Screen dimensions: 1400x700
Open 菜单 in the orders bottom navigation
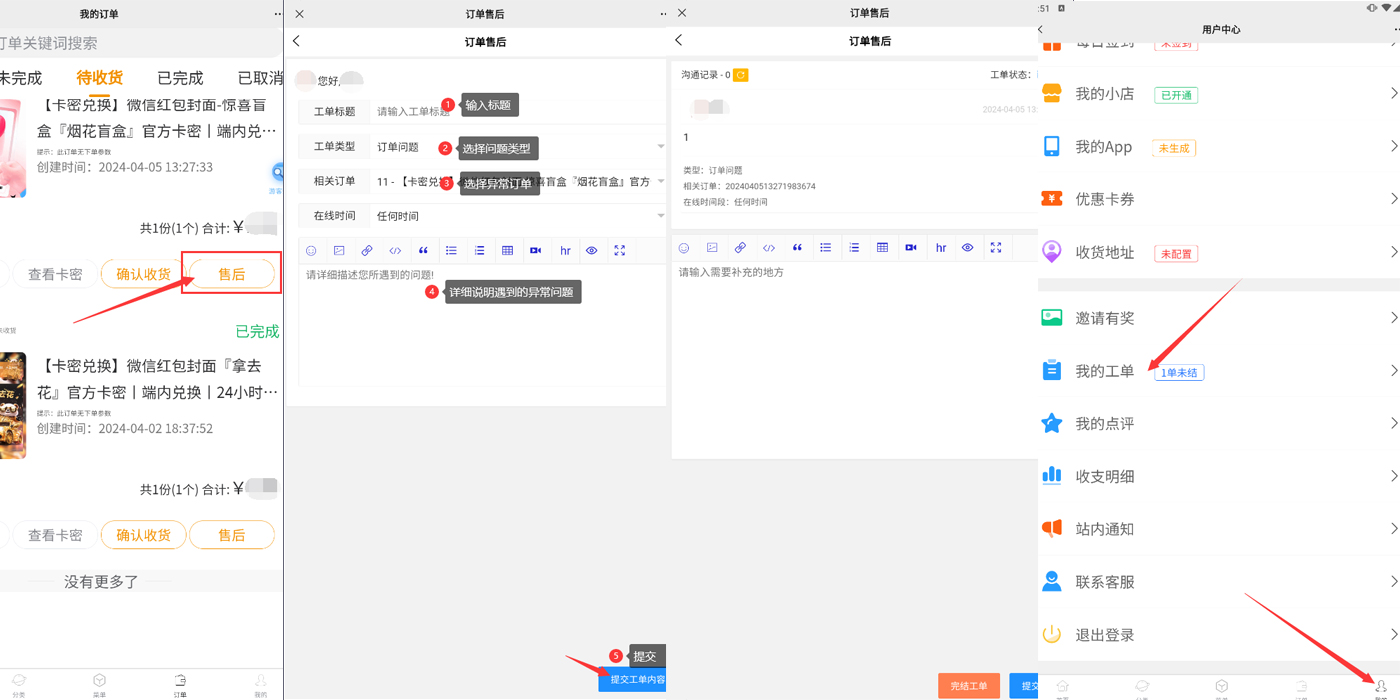(x=99, y=685)
